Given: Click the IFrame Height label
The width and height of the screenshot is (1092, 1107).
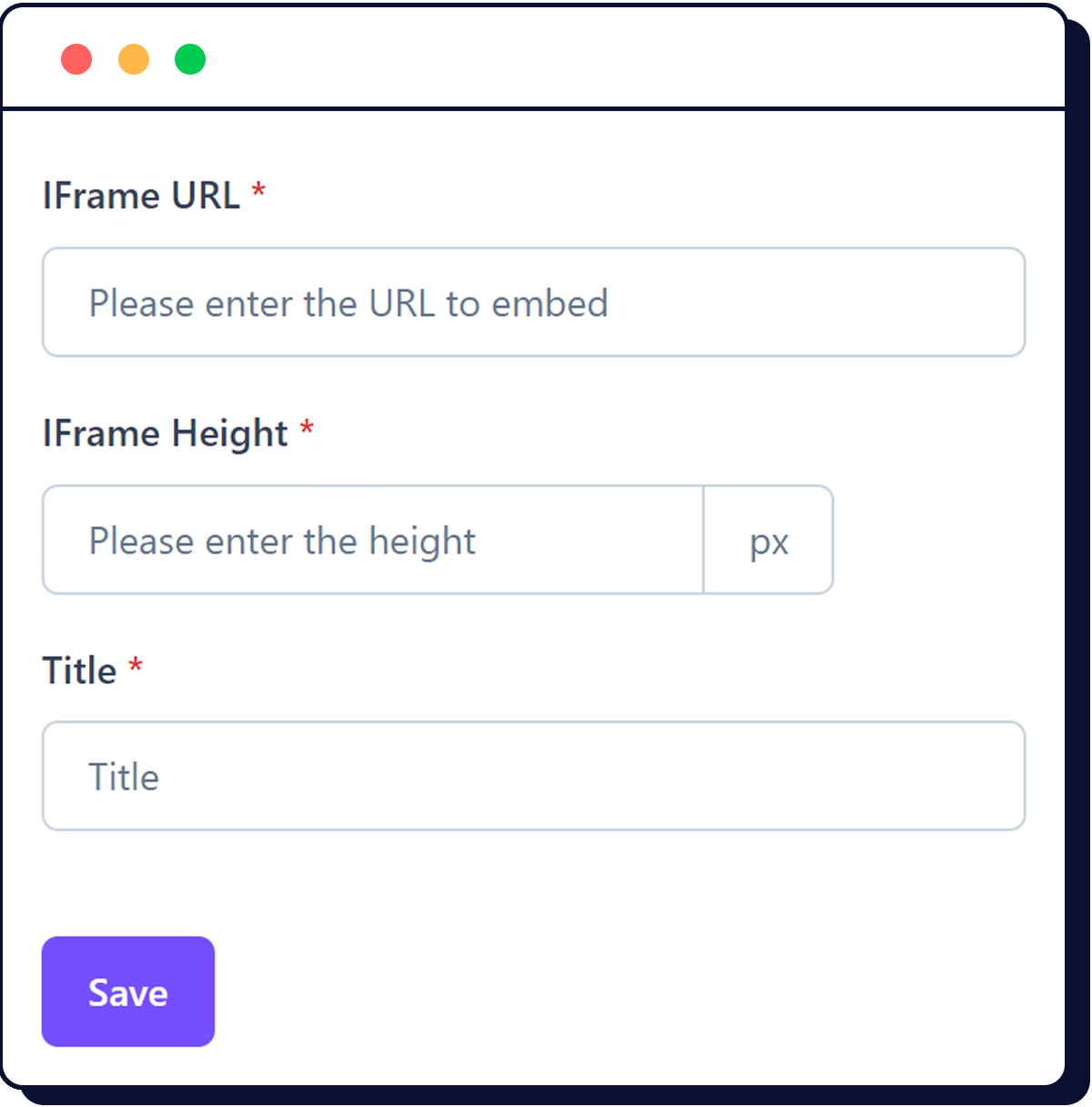Looking at the screenshot, I should 167,432.
